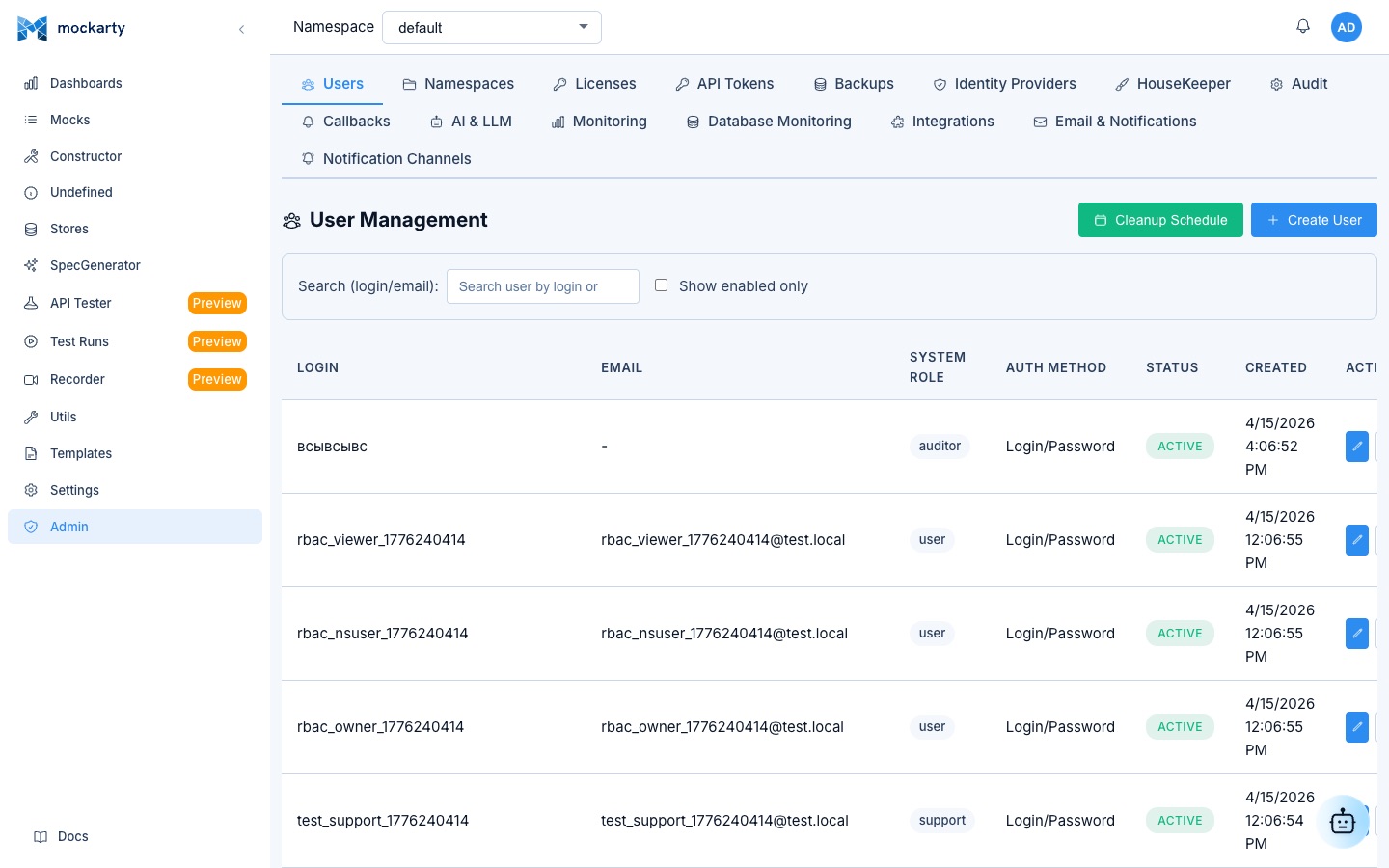Edit rbac_owner_1776240414 with pencil icon

pos(1357,727)
